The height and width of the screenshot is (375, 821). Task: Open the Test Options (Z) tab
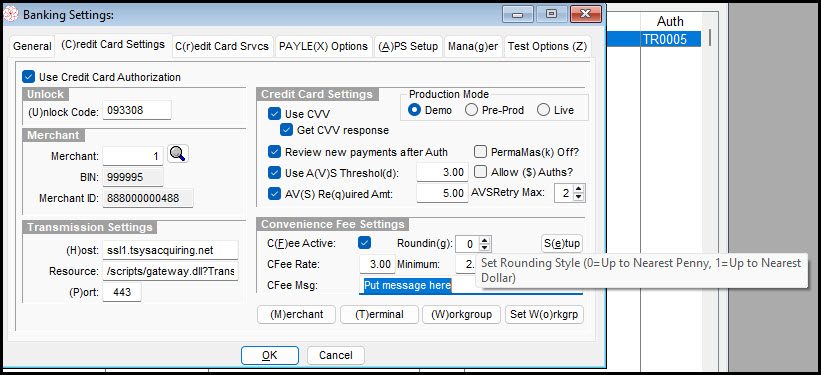tap(547, 46)
